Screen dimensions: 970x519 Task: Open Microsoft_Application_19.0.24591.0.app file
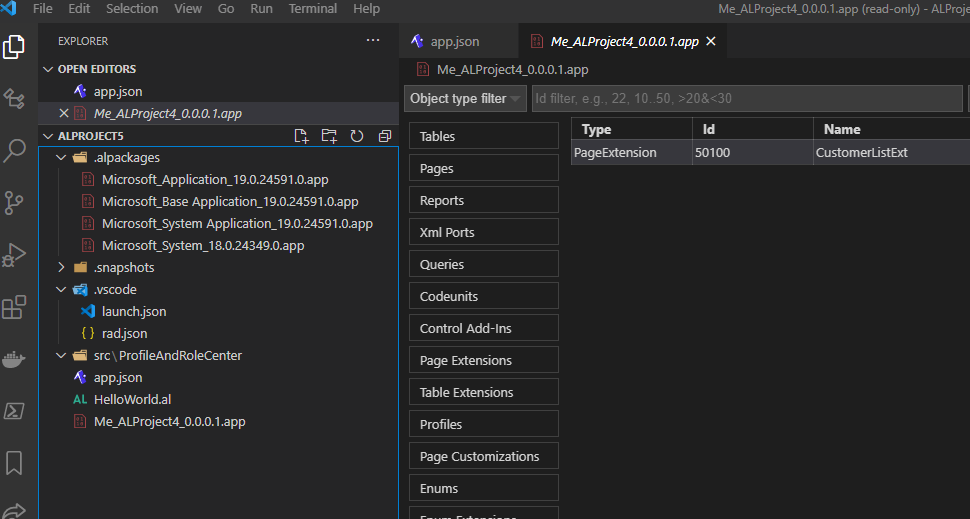218,180
